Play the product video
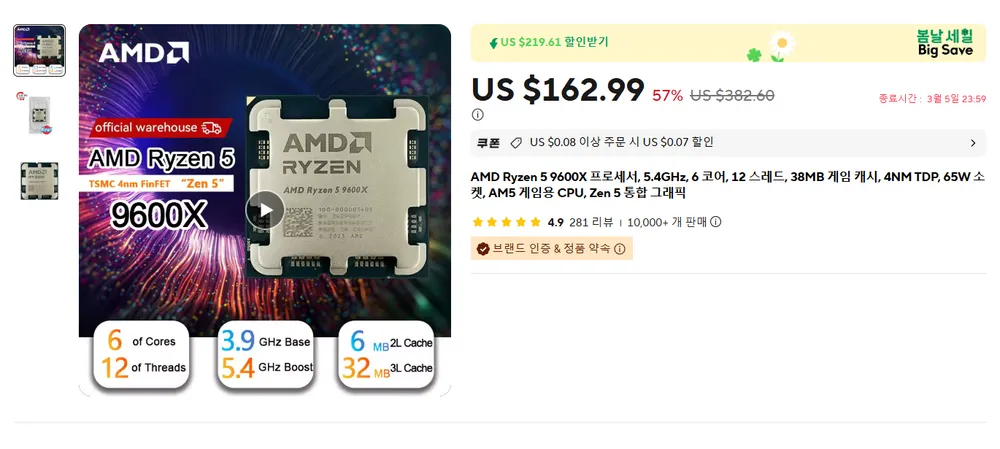Image resolution: width=1000 pixels, height=449 pixels. click(x=265, y=210)
